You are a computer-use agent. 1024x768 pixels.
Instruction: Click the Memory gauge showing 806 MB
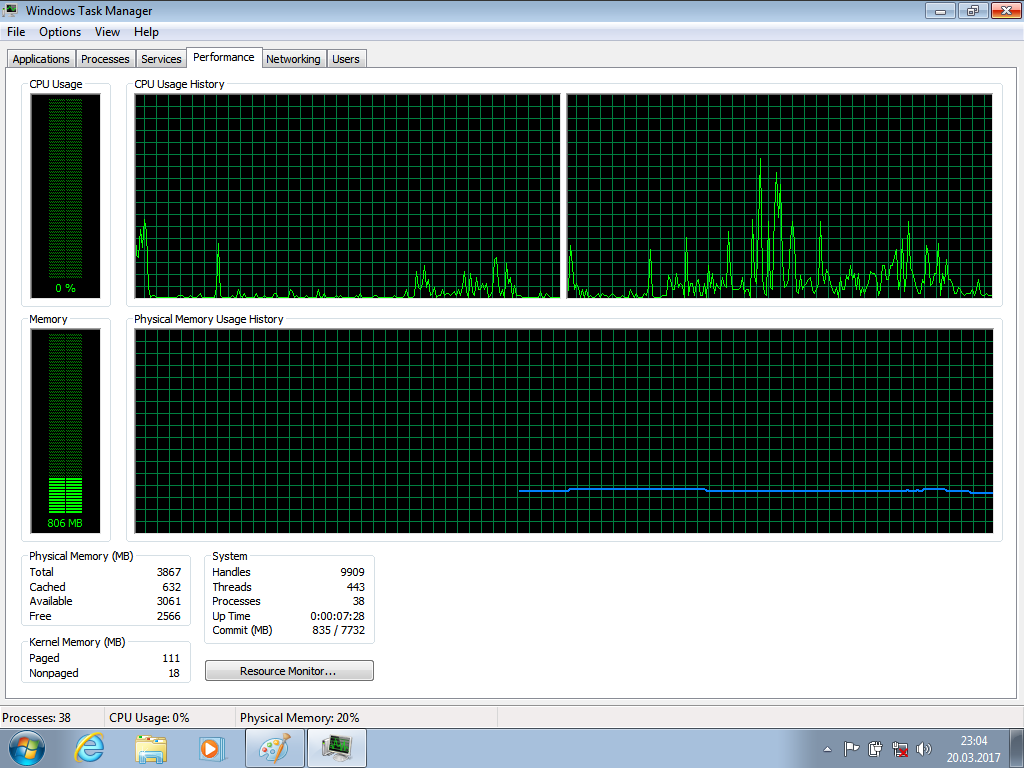[x=65, y=431]
